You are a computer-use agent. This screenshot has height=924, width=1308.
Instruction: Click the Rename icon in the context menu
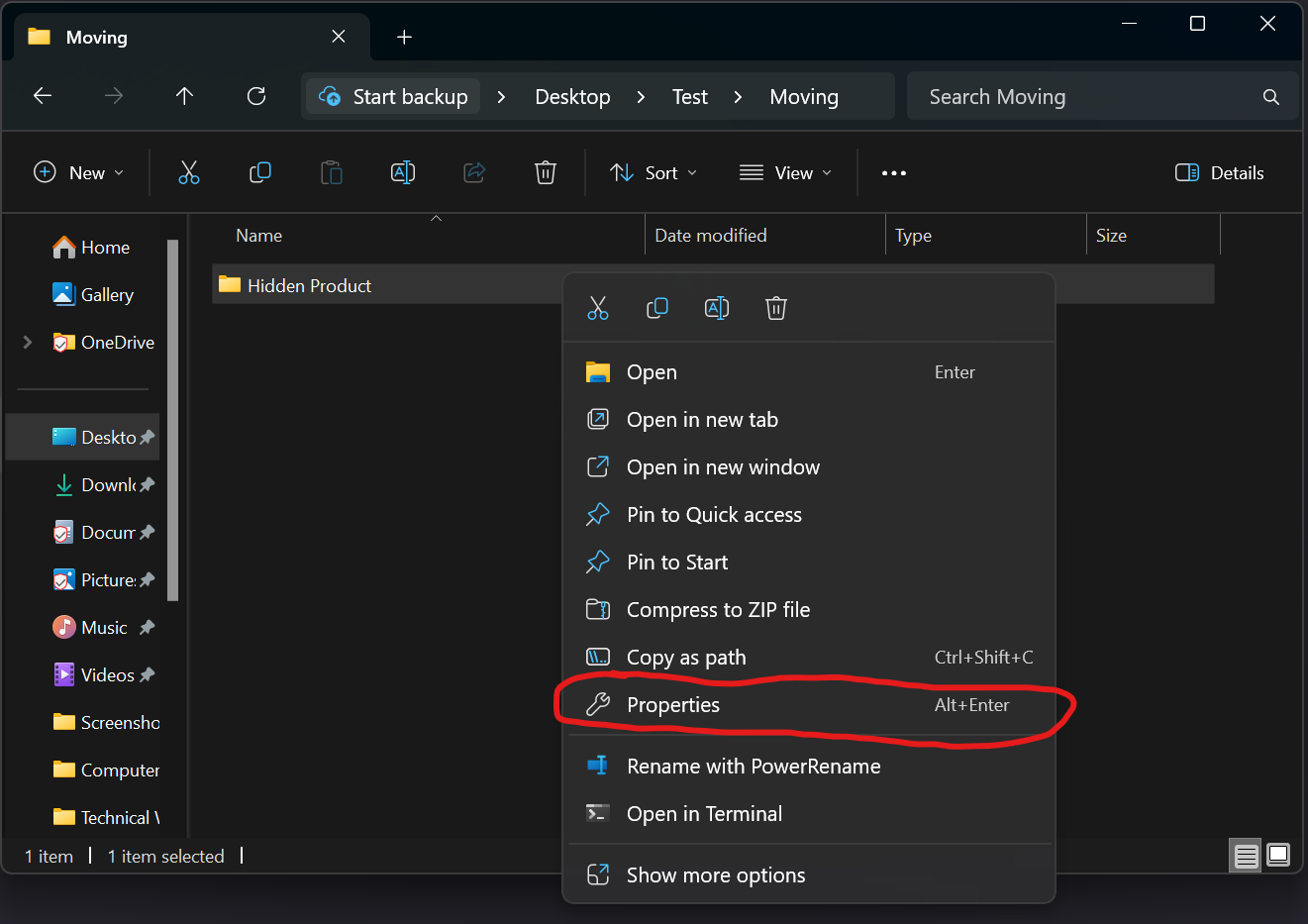tap(717, 308)
